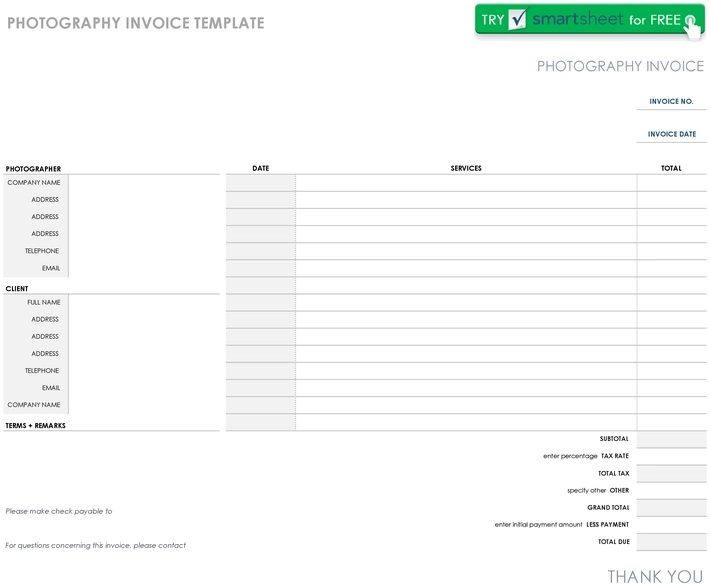
Task: Select the THANK YOU text
Action: coord(655,576)
